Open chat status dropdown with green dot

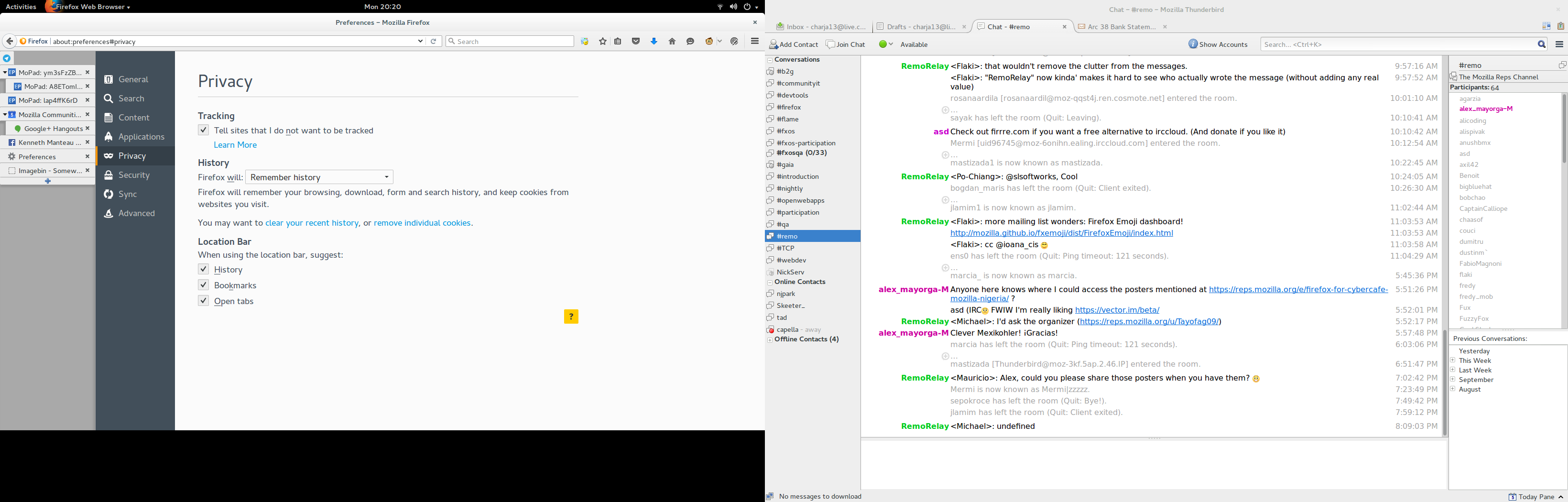[886, 44]
